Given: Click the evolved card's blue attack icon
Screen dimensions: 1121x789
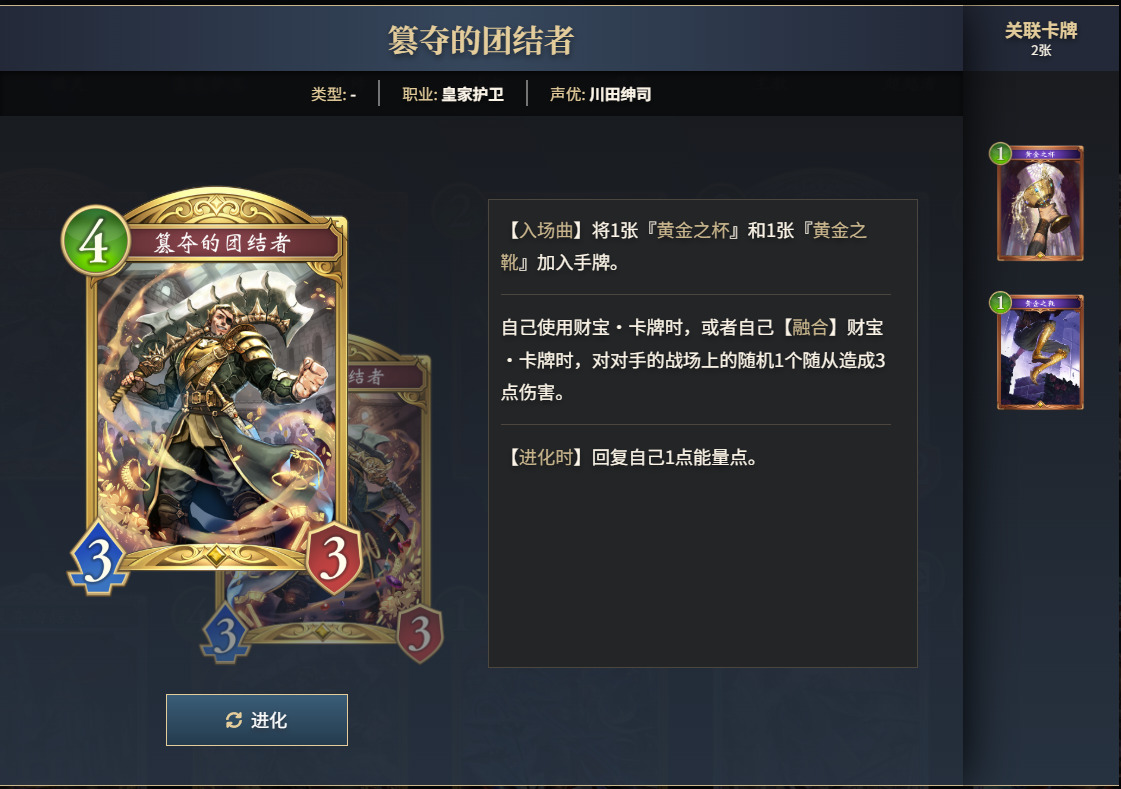Looking at the screenshot, I should click(x=225, y=634).
